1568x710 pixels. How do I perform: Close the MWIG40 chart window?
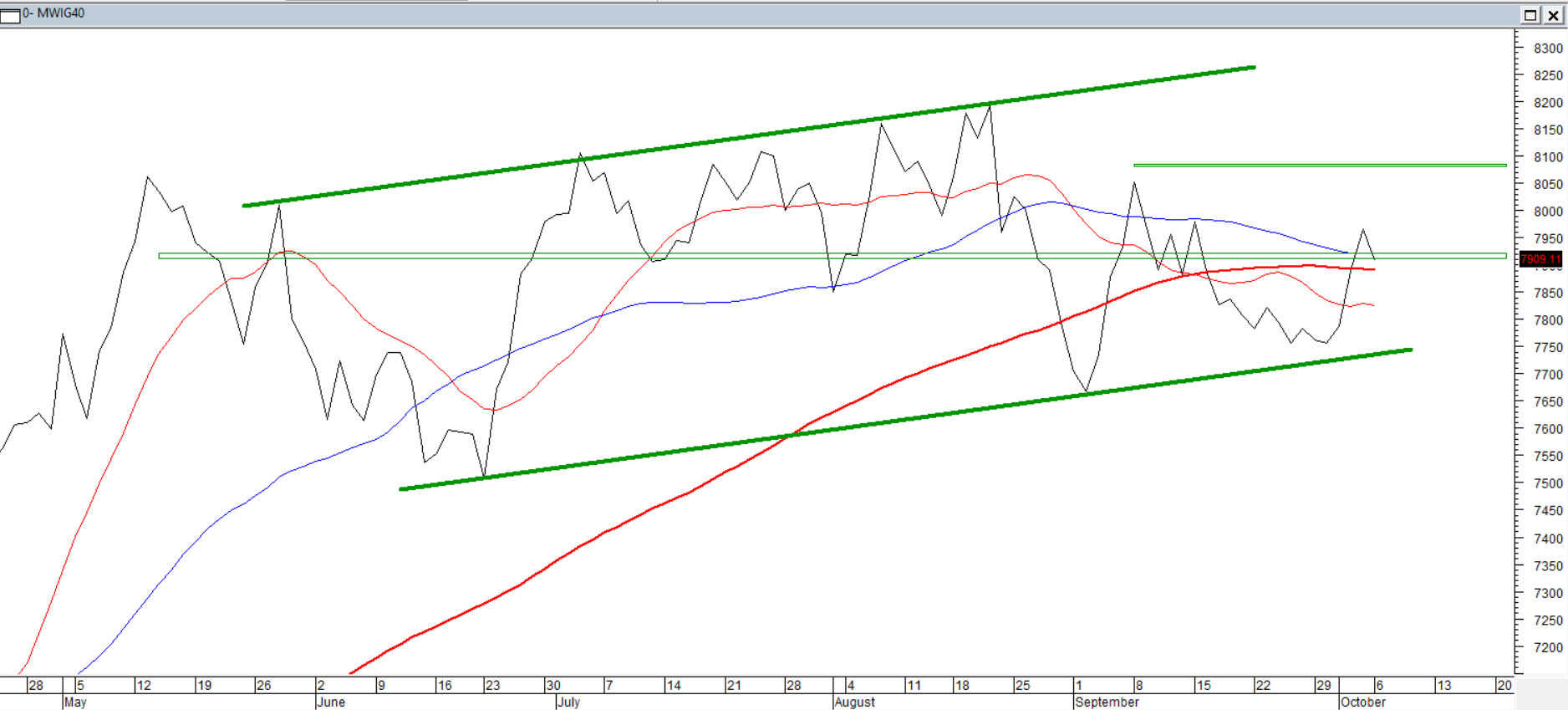click(1553, 15)
